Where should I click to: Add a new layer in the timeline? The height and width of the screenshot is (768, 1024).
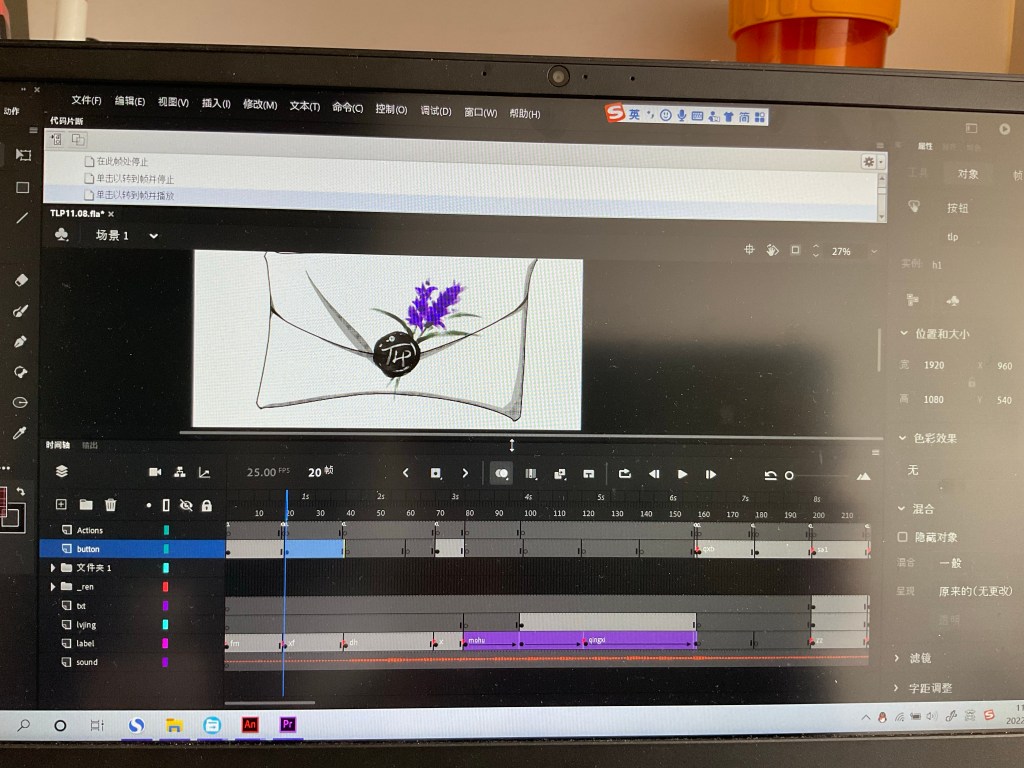point(61,505)
